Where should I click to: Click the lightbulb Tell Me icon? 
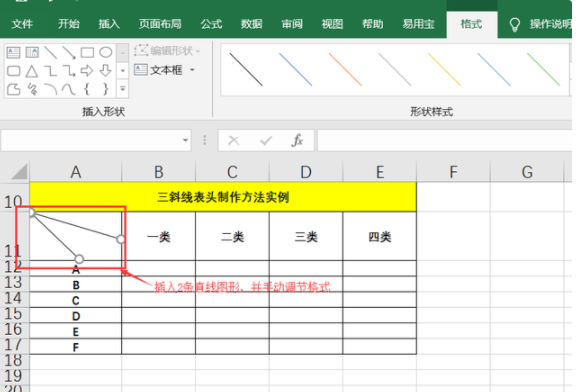[x=515, y=25]
